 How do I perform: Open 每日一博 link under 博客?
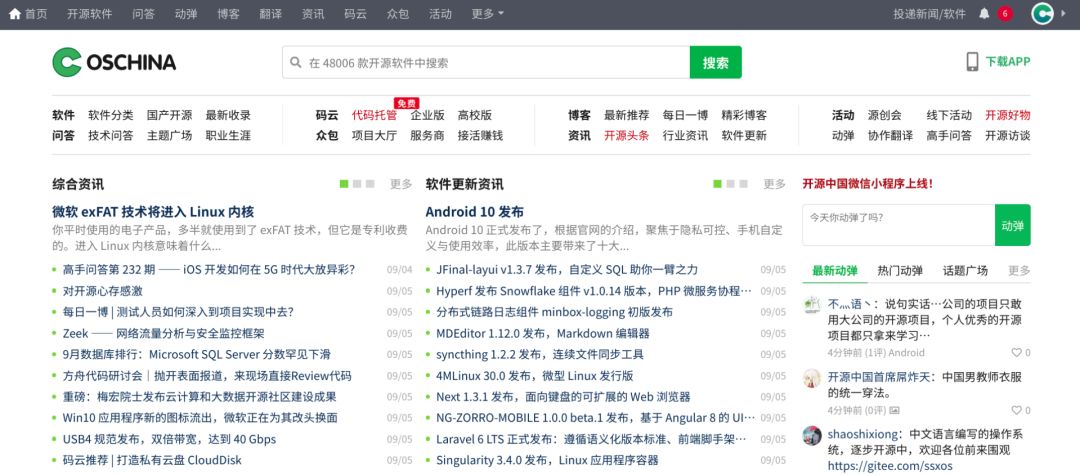[685, 115]
